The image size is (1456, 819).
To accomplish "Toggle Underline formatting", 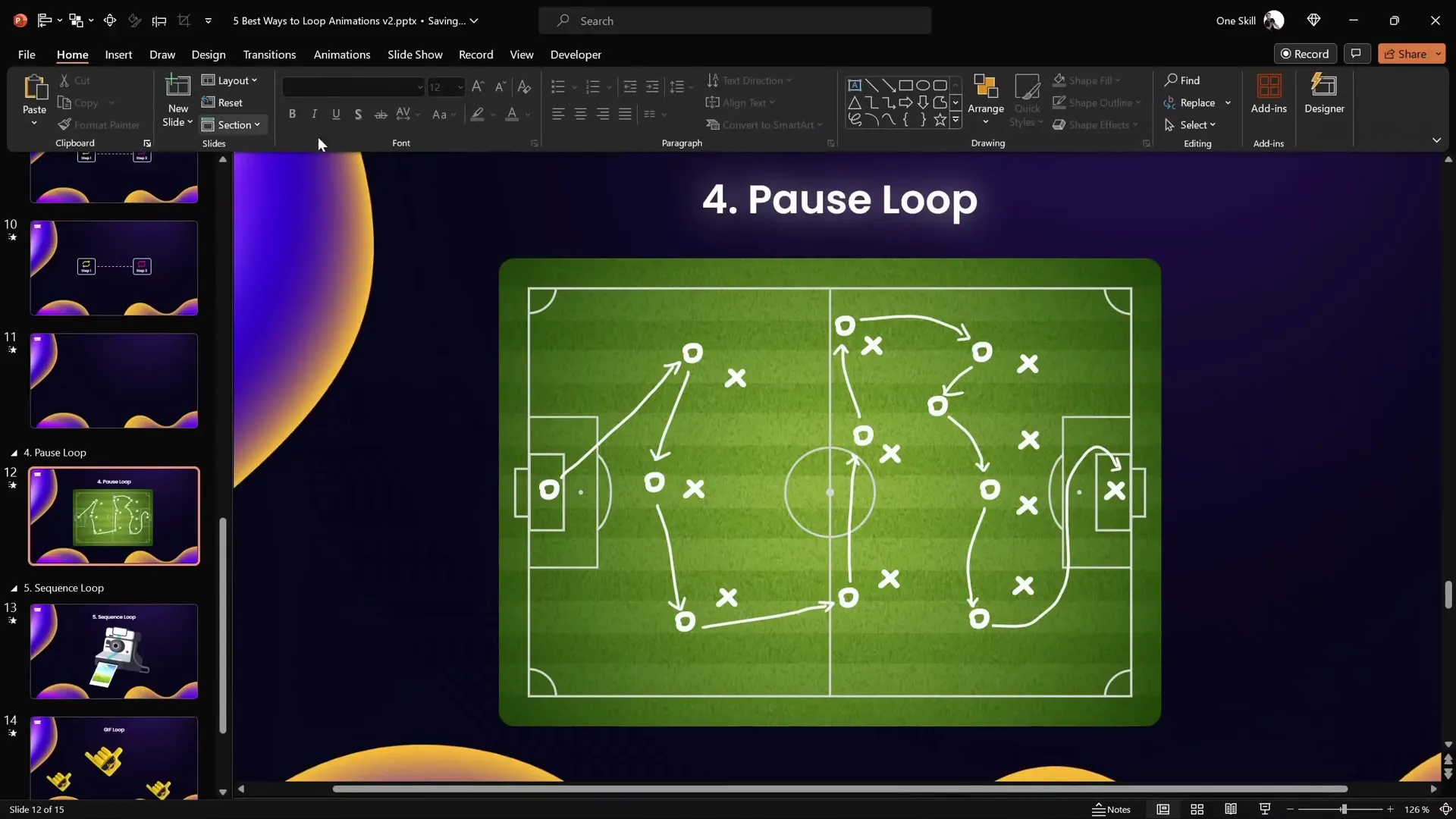I will tap(336, 115).
